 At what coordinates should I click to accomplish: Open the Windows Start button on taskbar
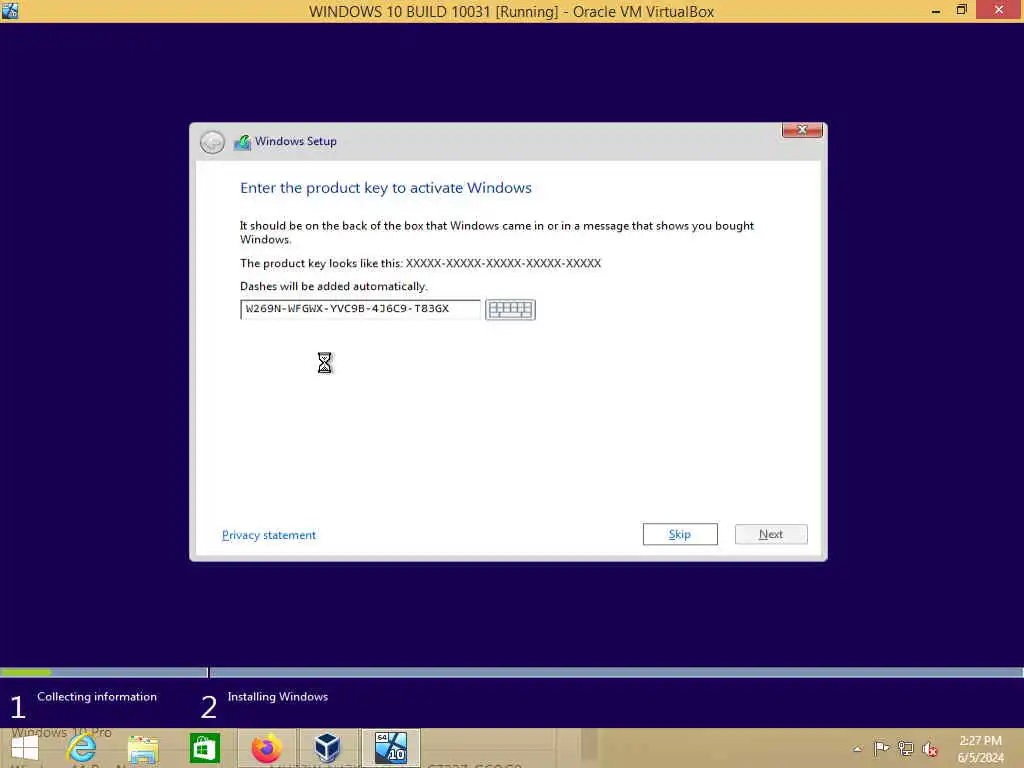(25, 748)
